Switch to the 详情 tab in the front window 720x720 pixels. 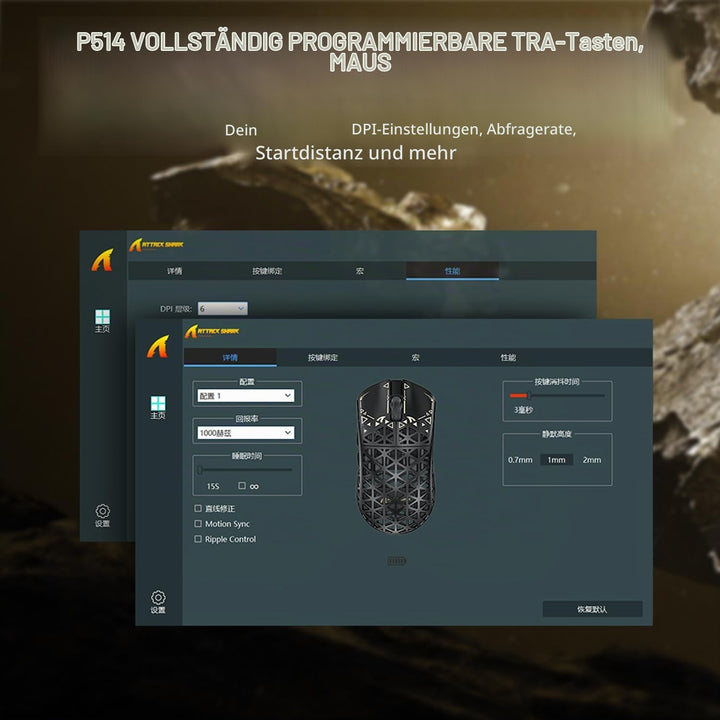coord(230,357)
